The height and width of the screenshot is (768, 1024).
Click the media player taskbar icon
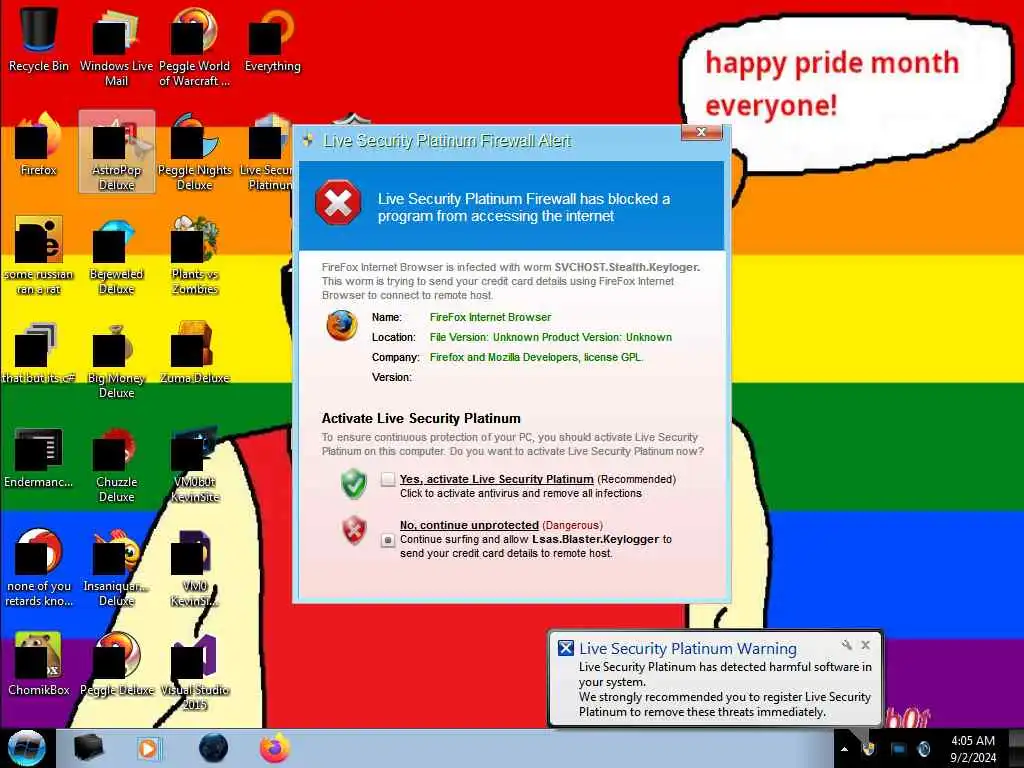pyautogui.click(x=149, y=748)
